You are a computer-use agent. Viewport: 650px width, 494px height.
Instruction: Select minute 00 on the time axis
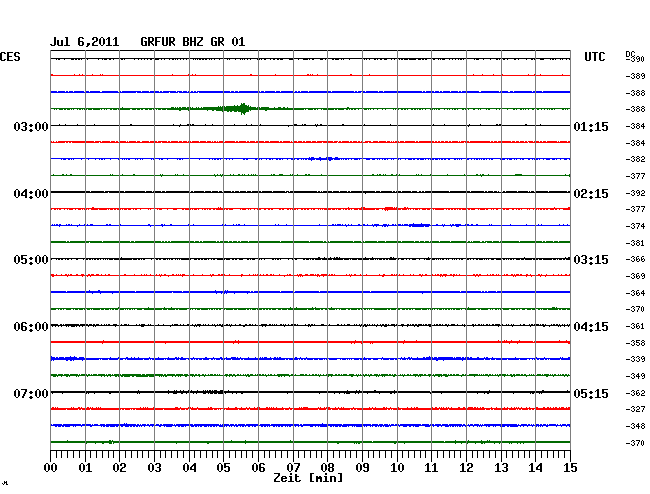point(51,467)
